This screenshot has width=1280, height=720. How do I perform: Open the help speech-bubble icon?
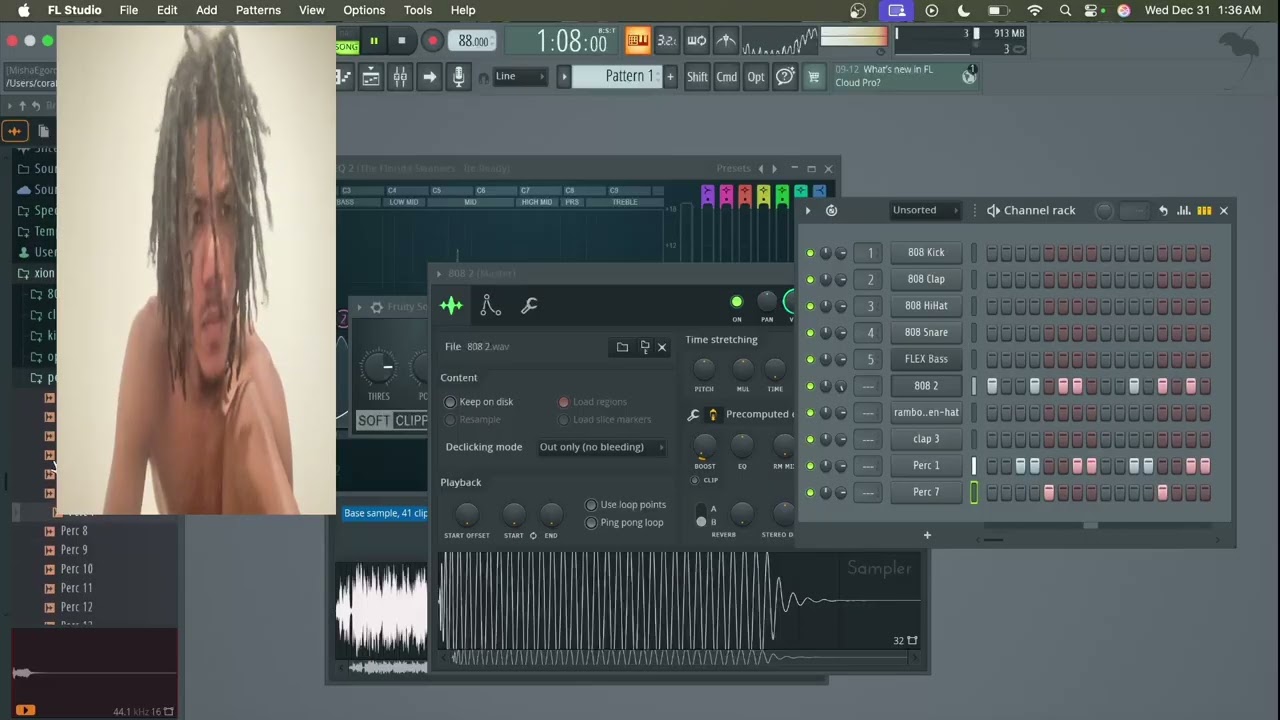786,77
